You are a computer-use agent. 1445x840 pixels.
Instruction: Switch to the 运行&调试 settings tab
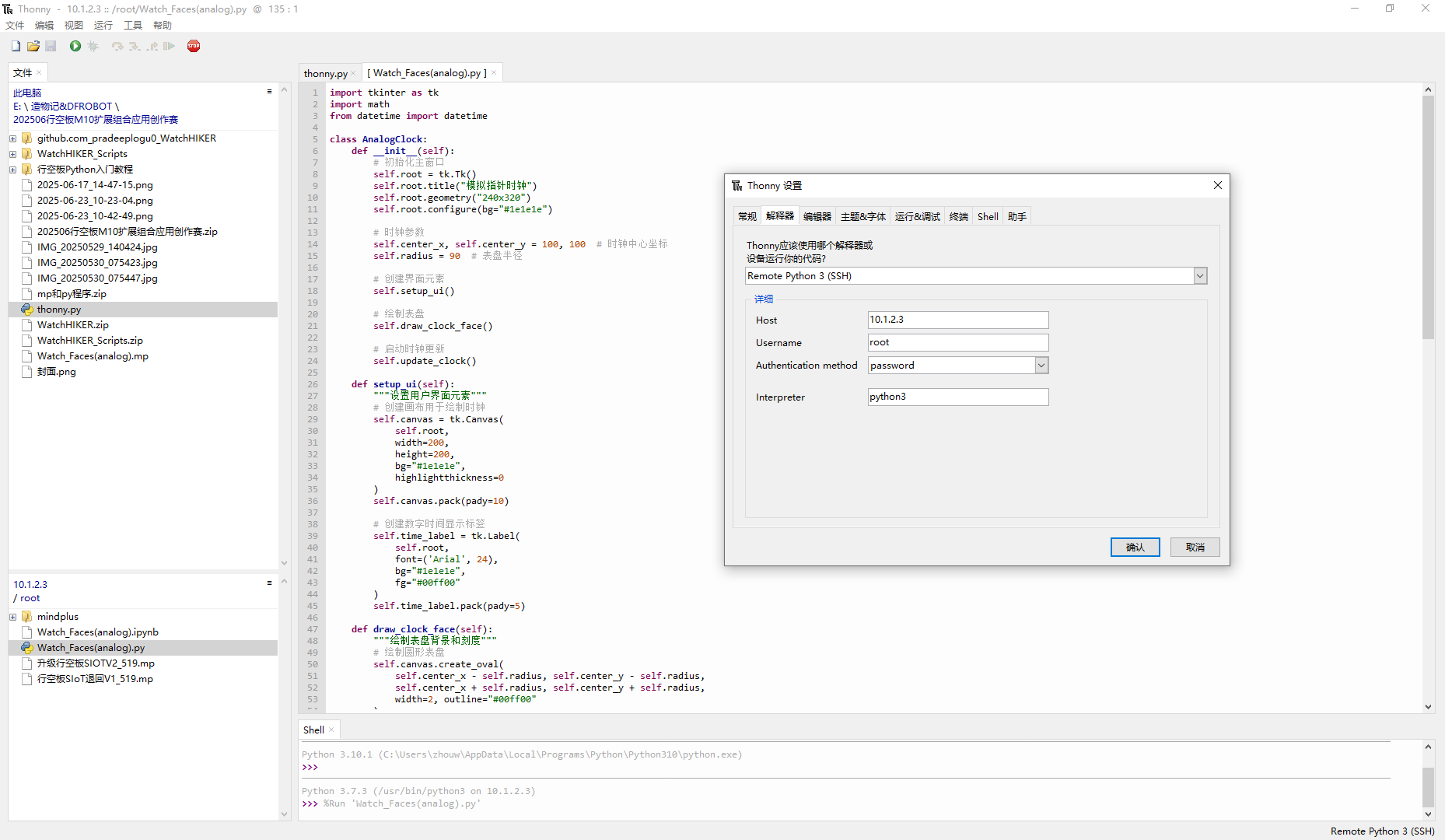[x=918, y=217]
